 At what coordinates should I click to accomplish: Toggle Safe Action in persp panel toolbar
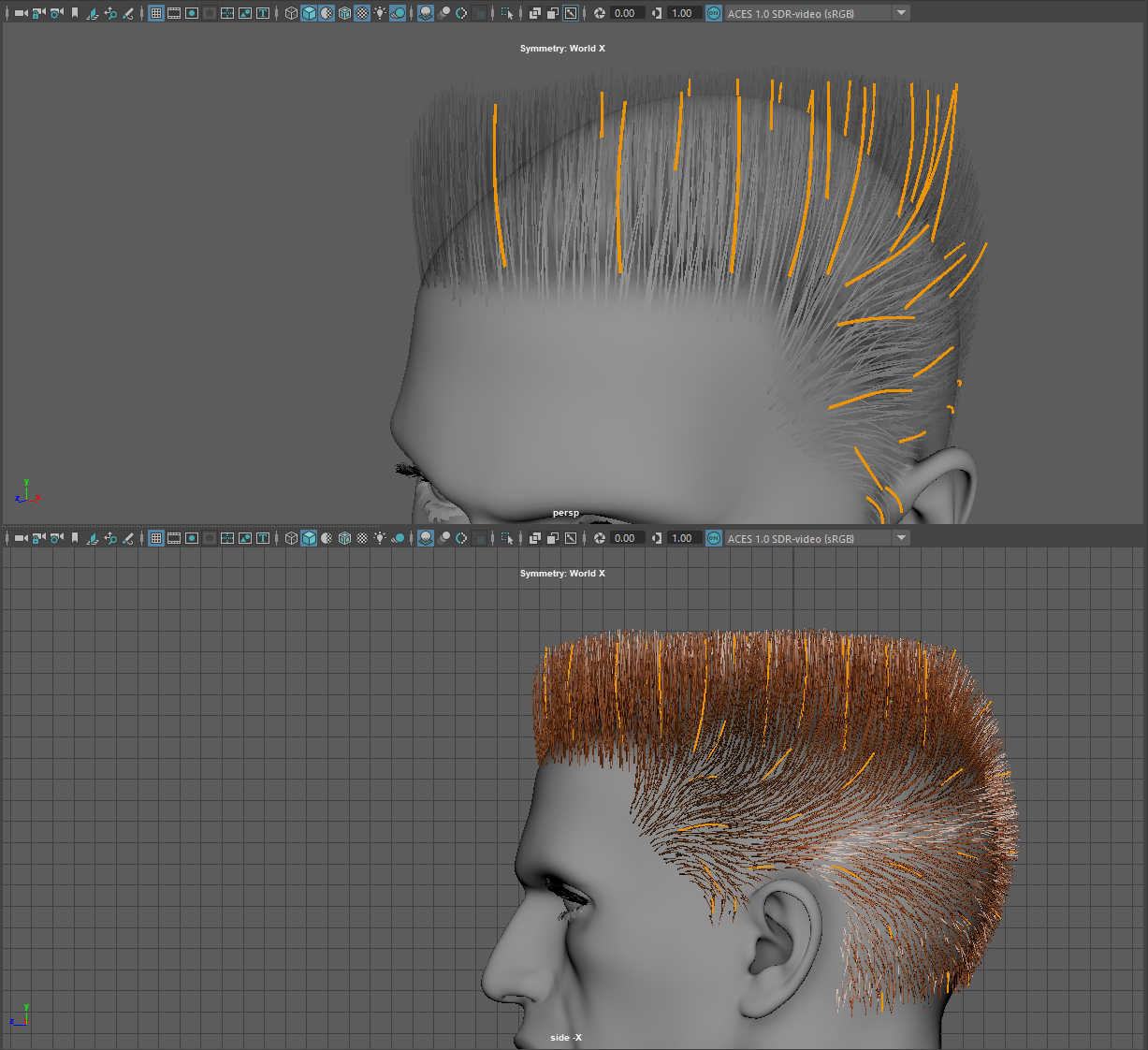pos(245,13)
